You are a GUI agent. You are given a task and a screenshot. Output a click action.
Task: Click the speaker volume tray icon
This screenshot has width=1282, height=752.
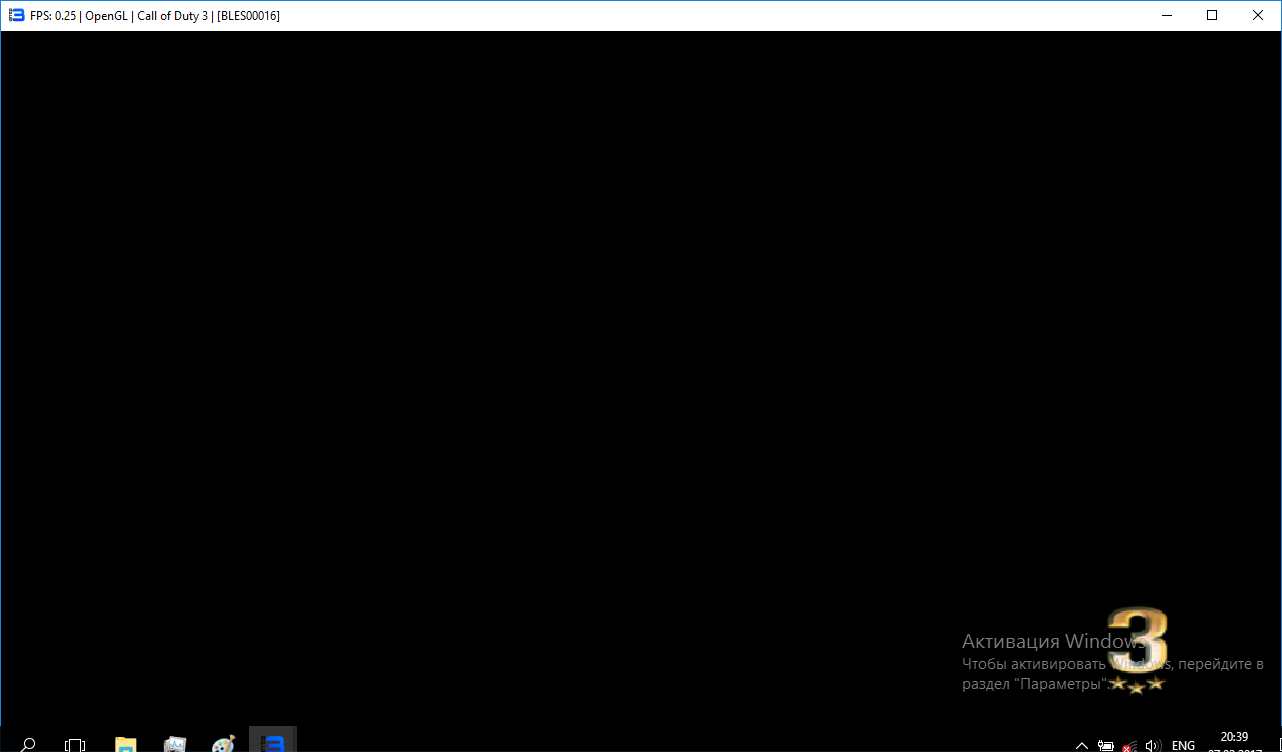(1153, 745)
